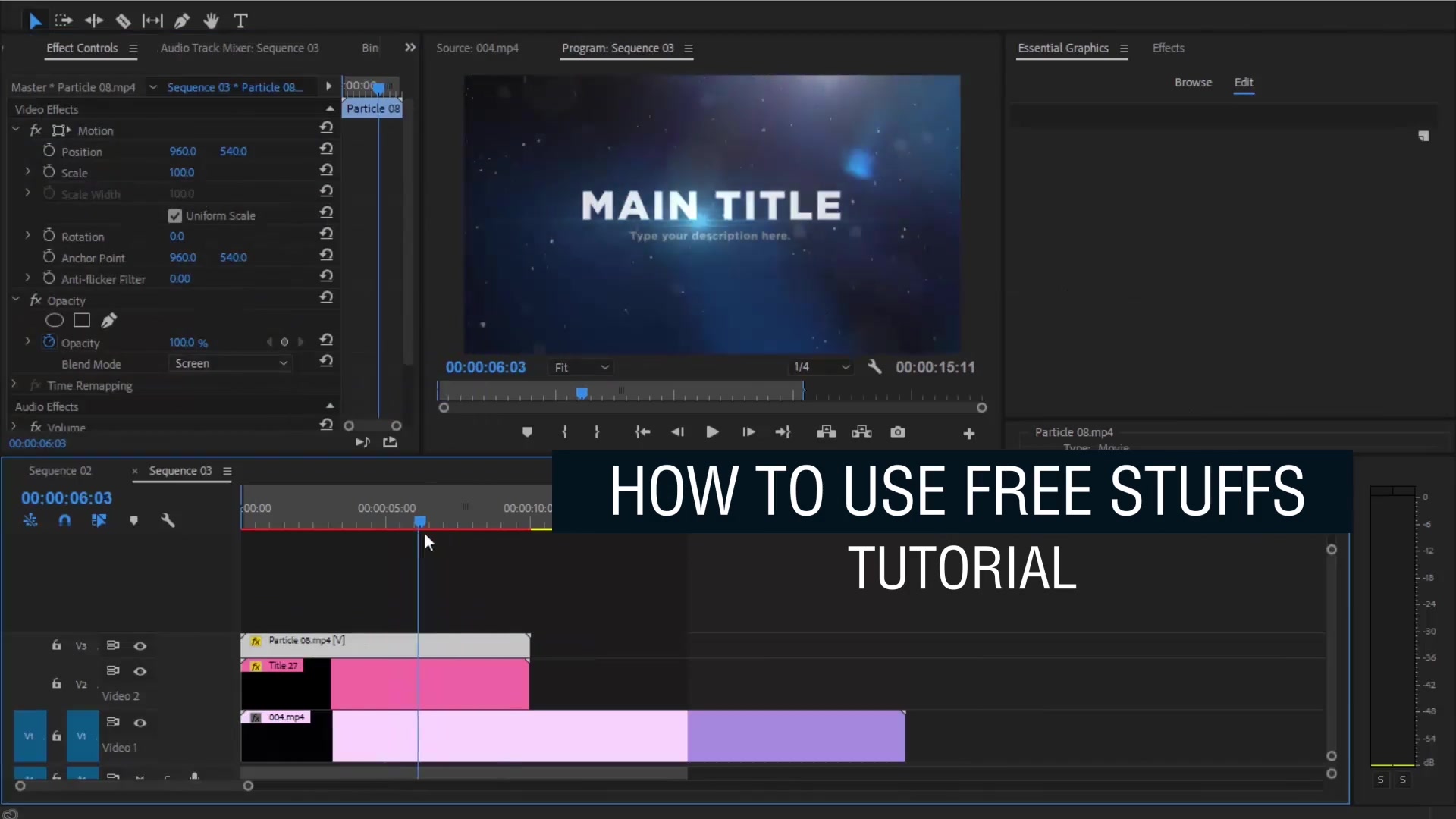Click the Play button in Program Monitor
This screenshot has height=819, width=1456.
click(x=711, y=432)
